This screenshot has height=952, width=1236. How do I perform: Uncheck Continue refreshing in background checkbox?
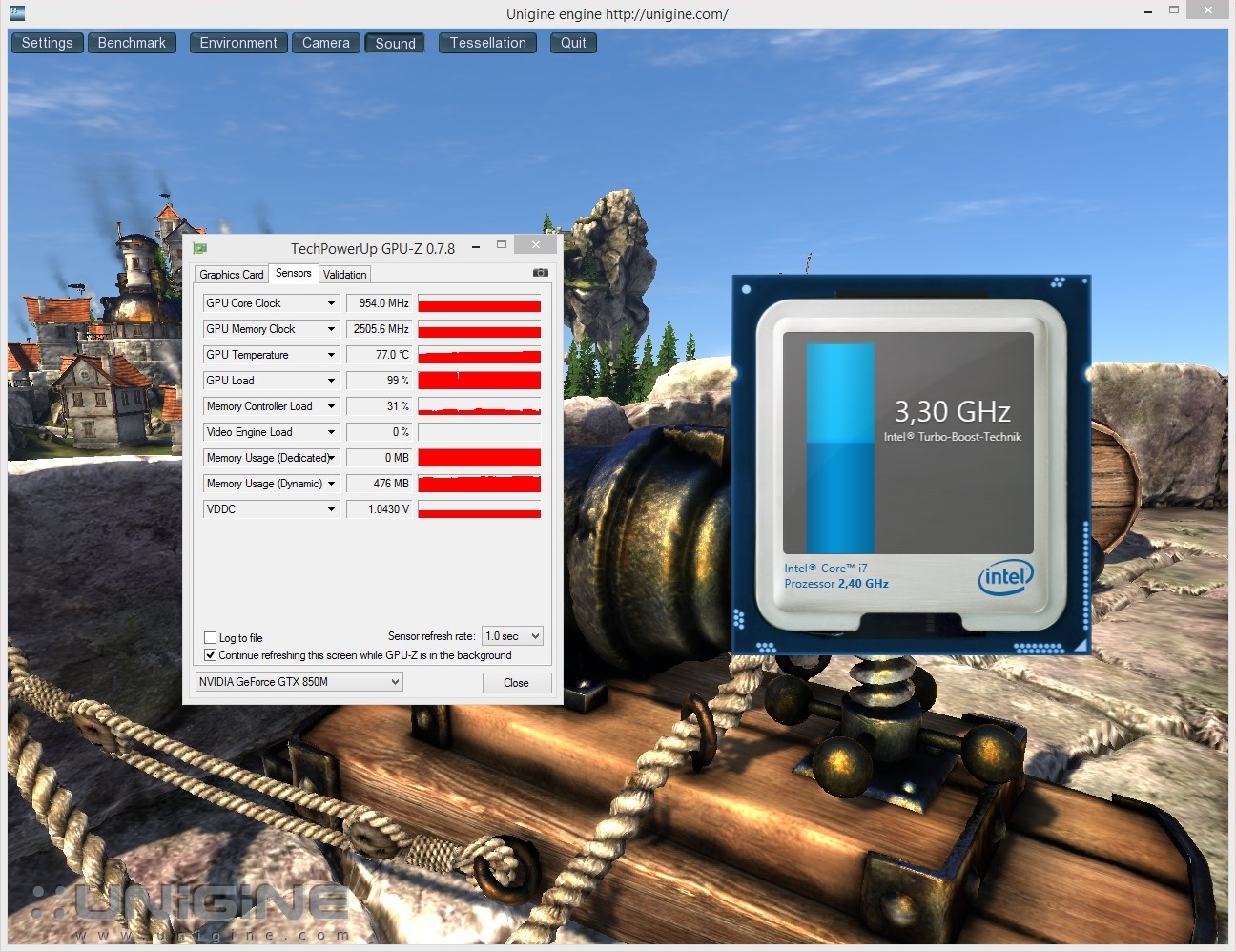point(210,654)
